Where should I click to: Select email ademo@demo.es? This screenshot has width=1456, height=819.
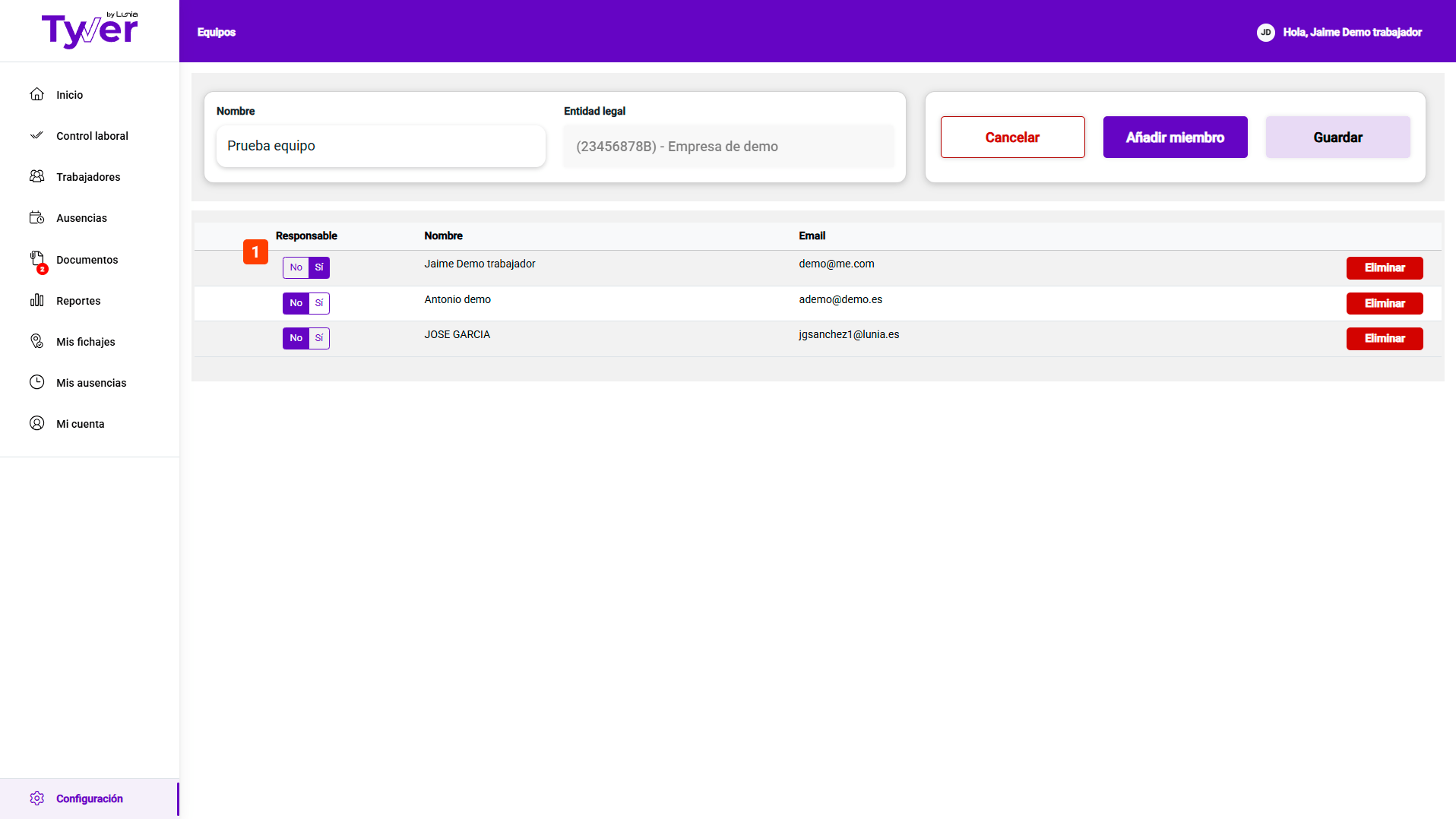(x=840, y=299)
